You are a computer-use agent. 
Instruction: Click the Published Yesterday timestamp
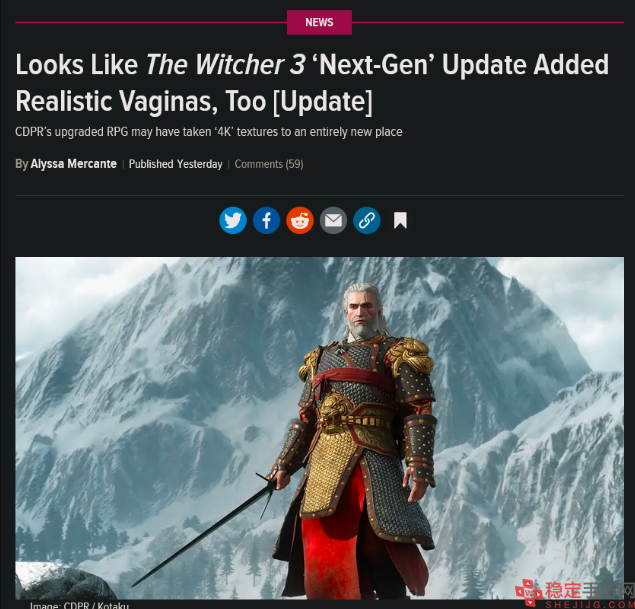(176, 164)
